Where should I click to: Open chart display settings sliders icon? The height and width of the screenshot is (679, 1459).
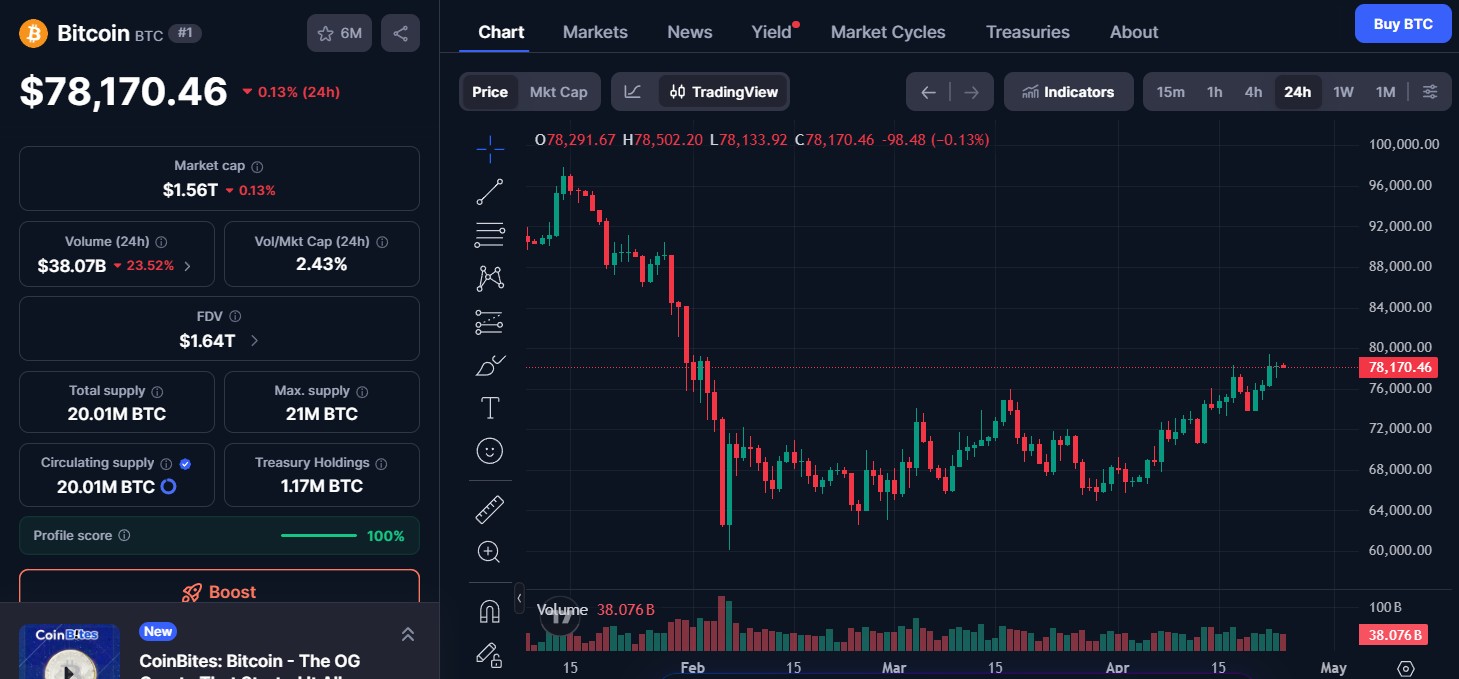[x=1430, y=91]
